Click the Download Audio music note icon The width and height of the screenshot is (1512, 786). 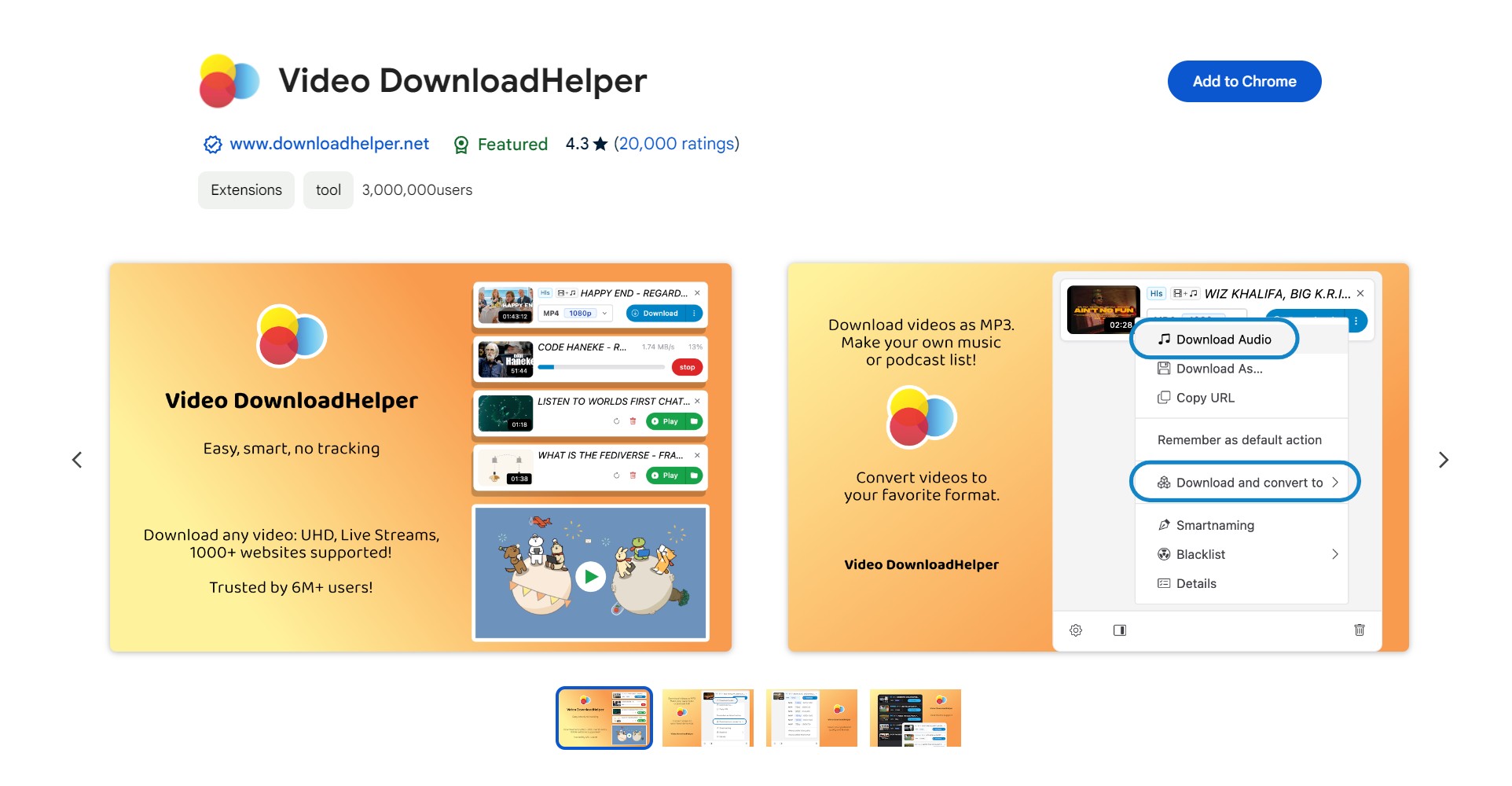tap(1164, 340)
